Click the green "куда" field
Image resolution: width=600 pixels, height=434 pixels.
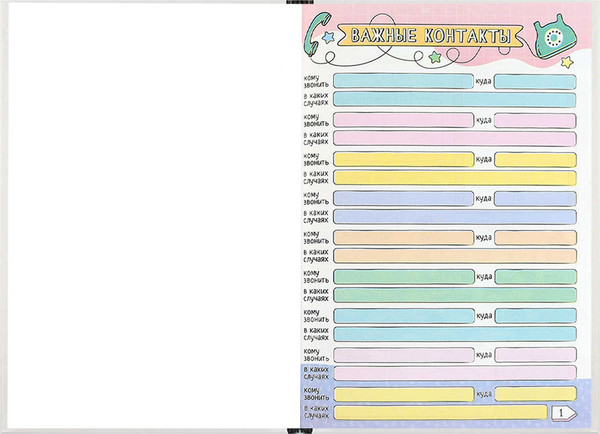tap(535, 276)
